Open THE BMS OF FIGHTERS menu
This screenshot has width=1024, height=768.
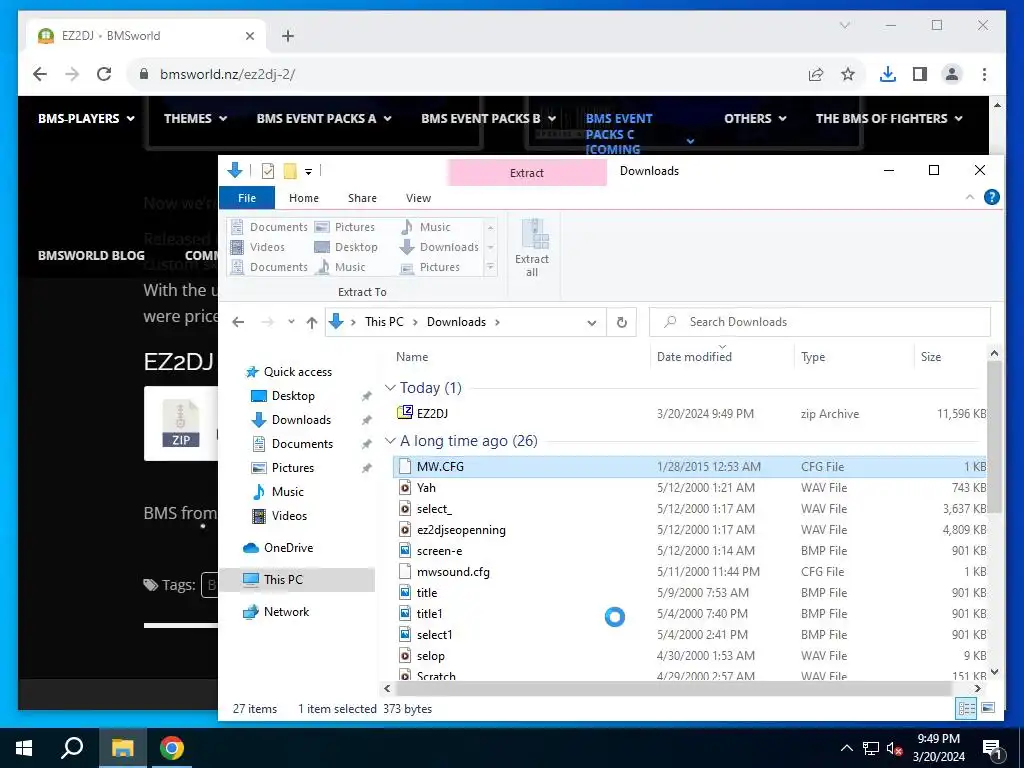[x=889, y=118]
